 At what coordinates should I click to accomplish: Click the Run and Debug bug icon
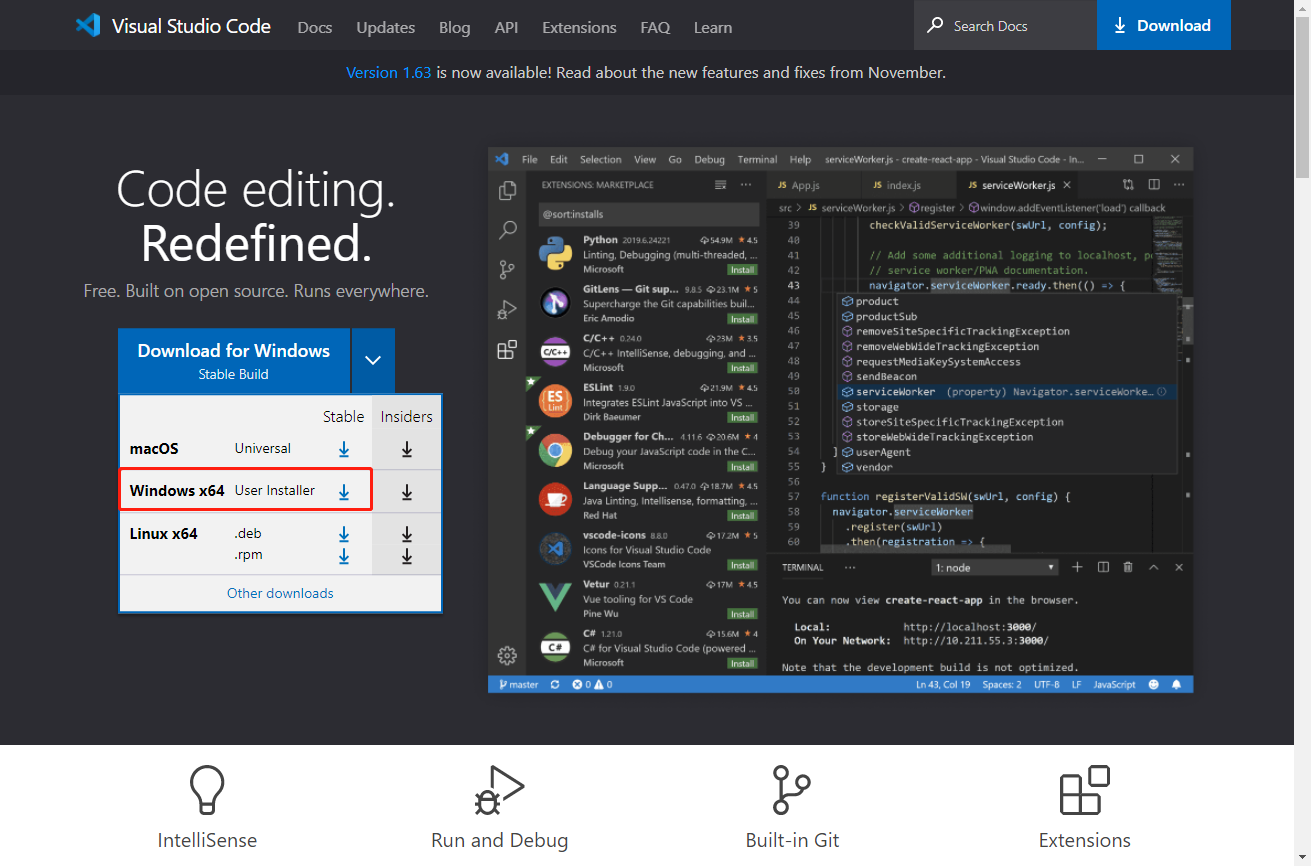(x=499, y=790)
